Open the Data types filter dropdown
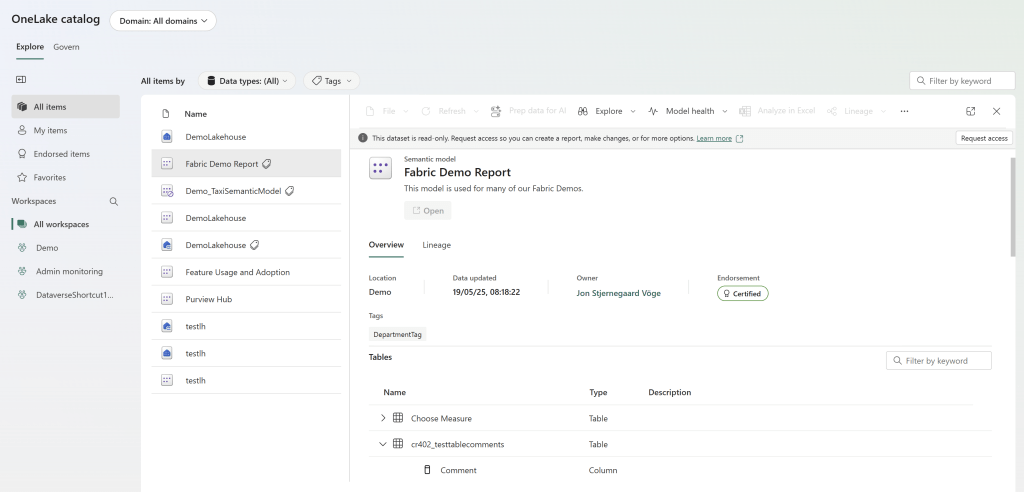The height and width of the screenshot is (492, 1024). click(x=248, y=81)
